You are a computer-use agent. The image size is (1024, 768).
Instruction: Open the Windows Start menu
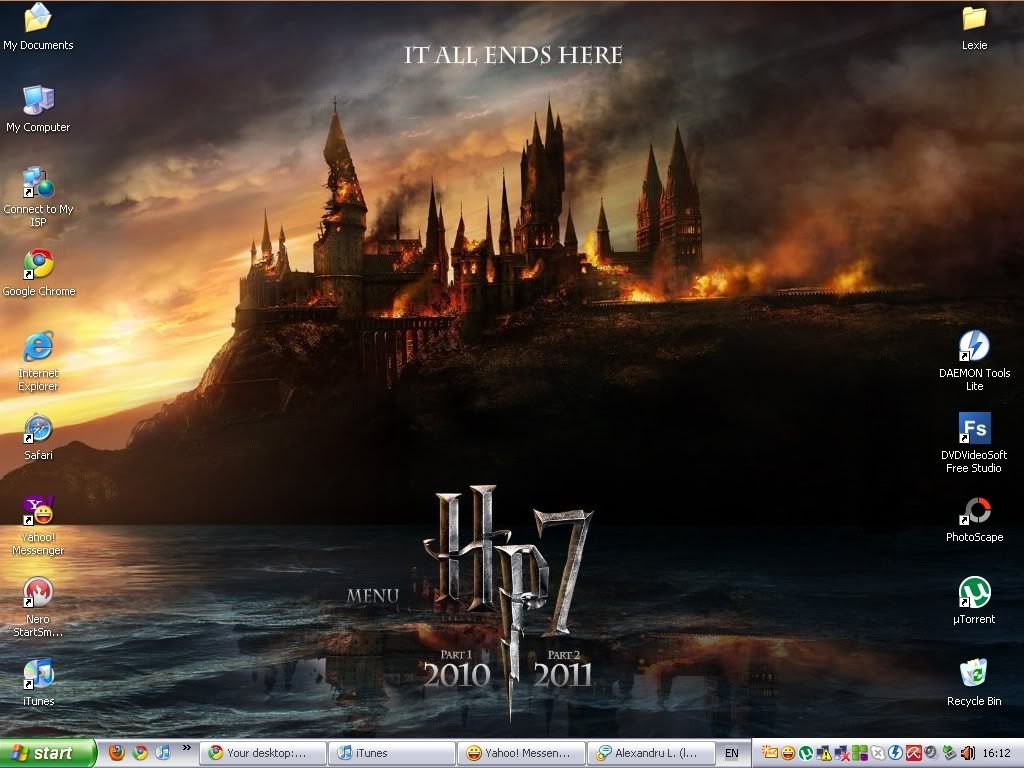(x=48, y=753)
